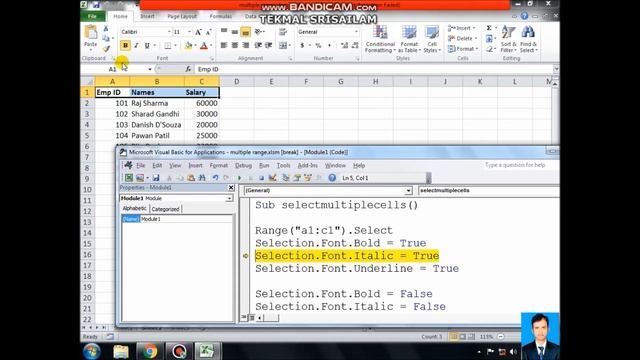Toggle Middle Align in Alignment group
The height and width of the screenshot is (360, 640).
[x=235, y=32]
